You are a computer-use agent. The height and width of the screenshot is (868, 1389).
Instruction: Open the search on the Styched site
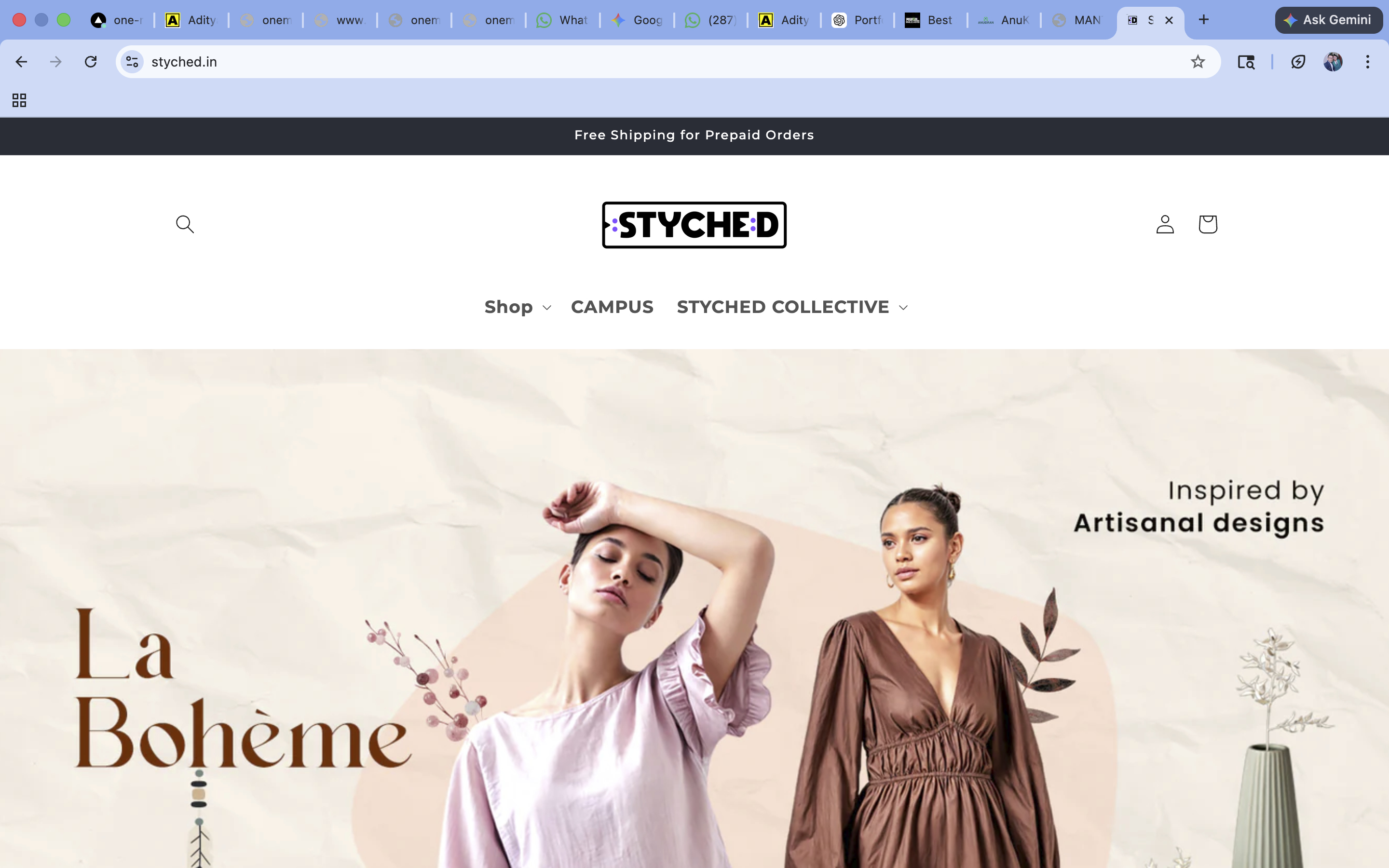tap(185, 224)
